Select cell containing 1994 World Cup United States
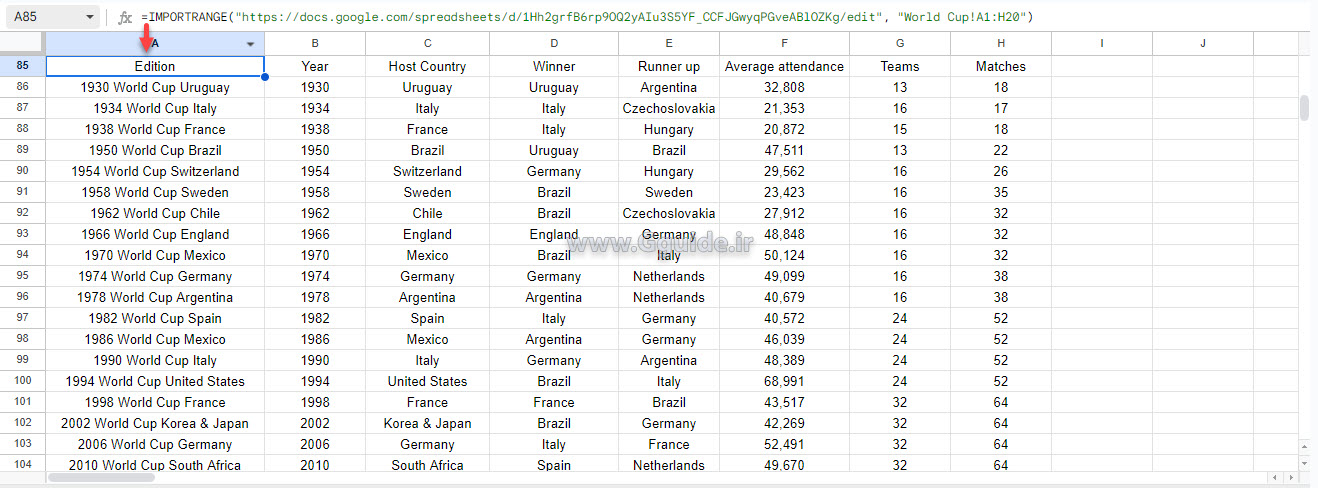The height and width of the screenshot is (488, 1318). pyautogui.click(x=155, y=381)
